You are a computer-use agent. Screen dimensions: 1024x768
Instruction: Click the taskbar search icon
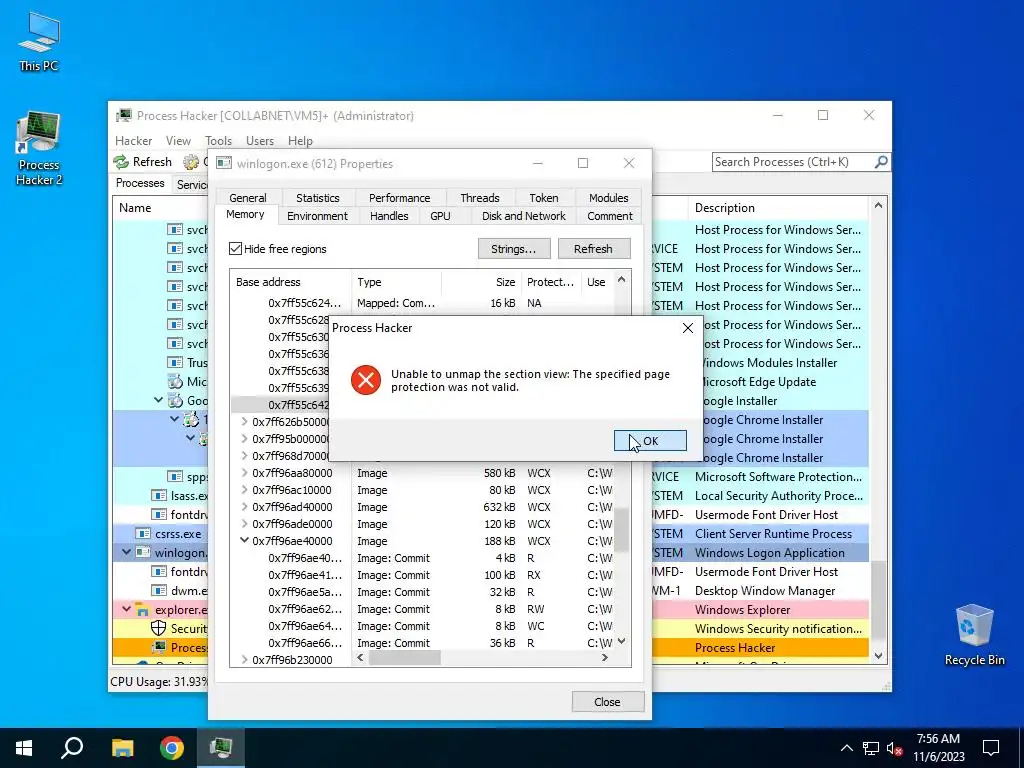[x=72, y=748]
